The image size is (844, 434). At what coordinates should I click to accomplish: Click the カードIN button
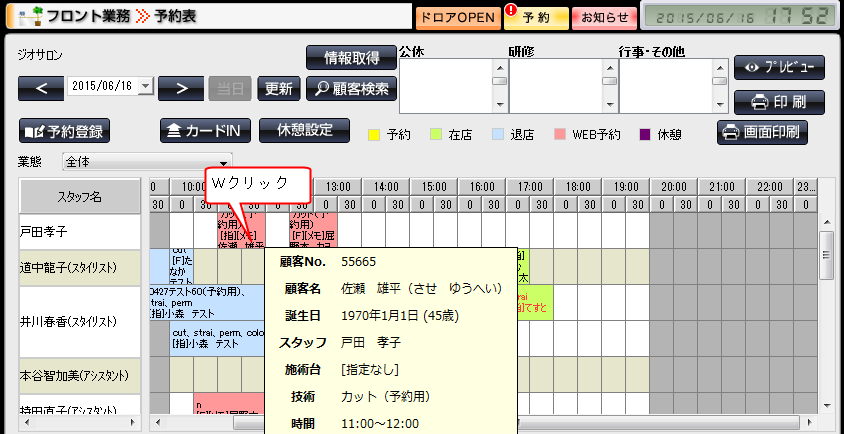[204, 131]
